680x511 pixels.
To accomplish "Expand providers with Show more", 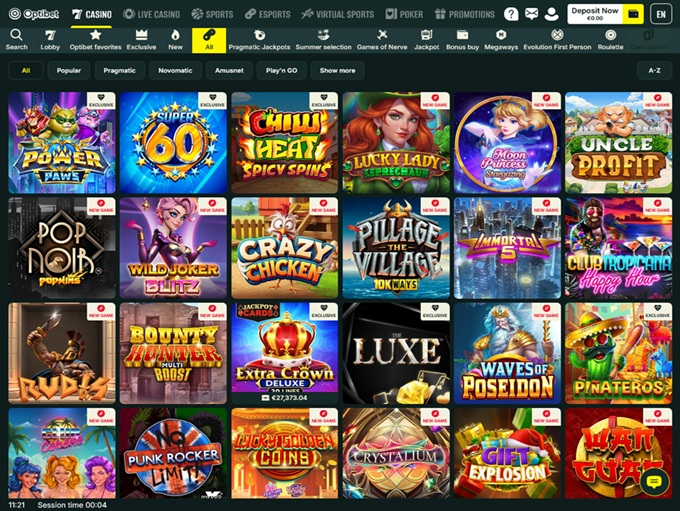I will tap(337, 71).
